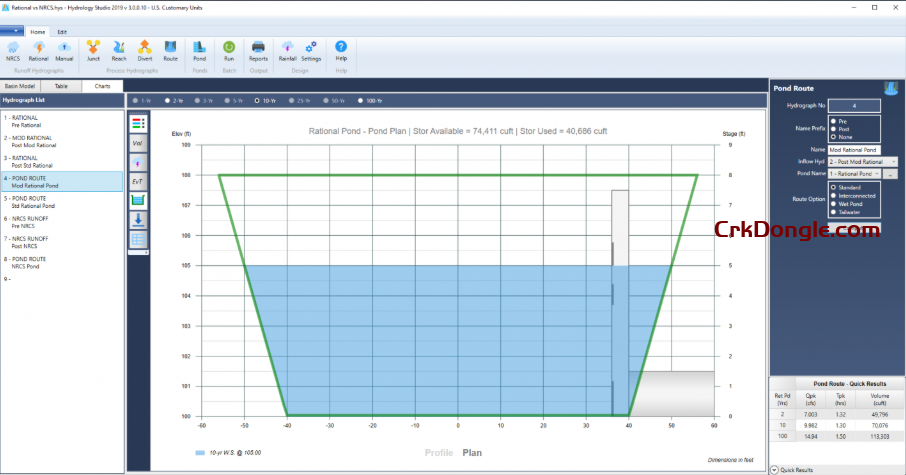Click the Vol chart button
This screenshot has height=475, width=906.
138,143
